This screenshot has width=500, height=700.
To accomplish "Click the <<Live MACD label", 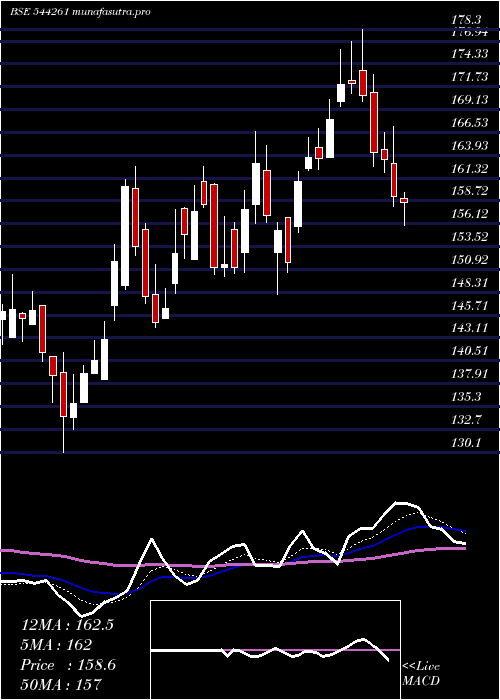I will click(421, 674).
